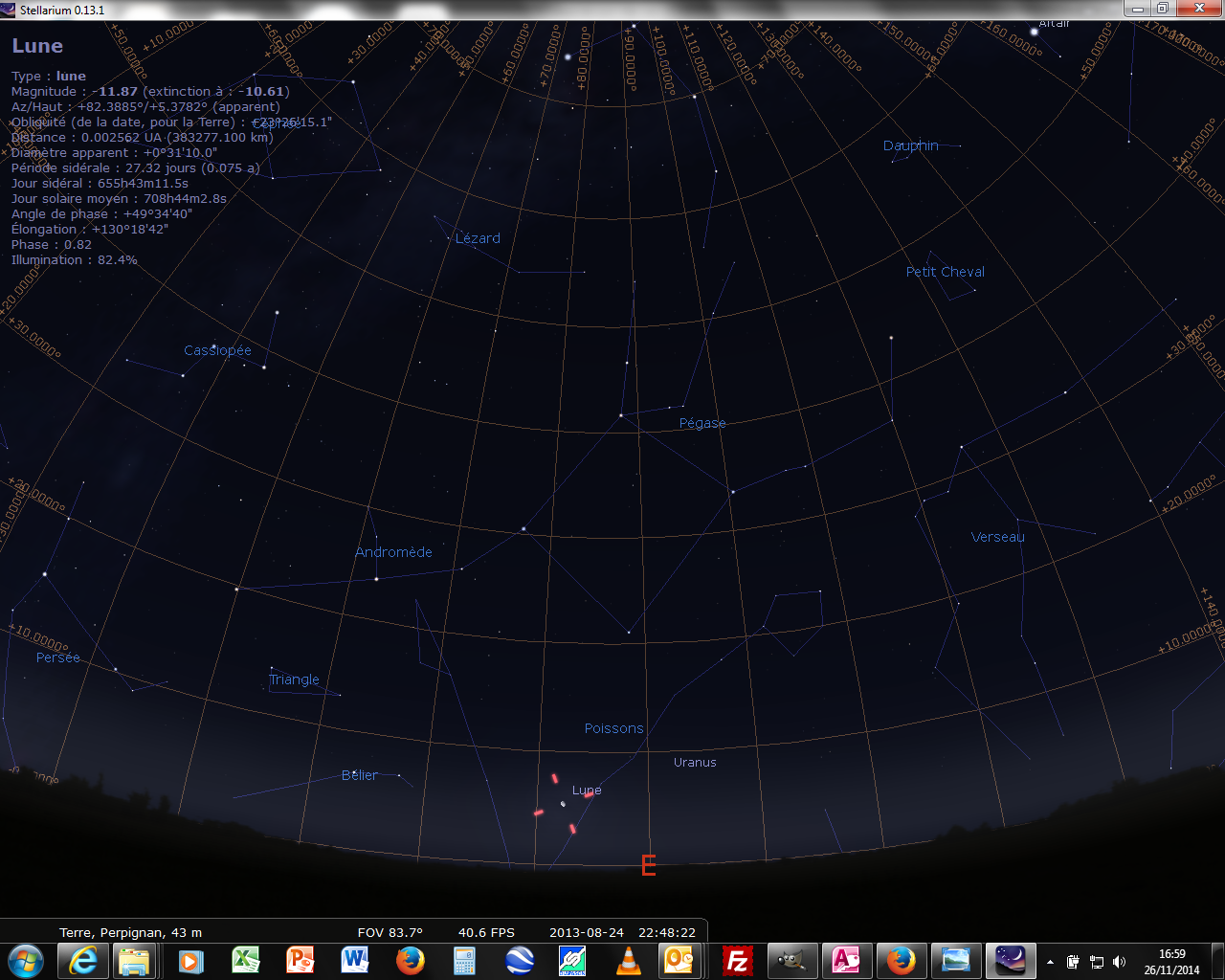
Task: Open Excel from the taskbar
Action: pos(246,960)
